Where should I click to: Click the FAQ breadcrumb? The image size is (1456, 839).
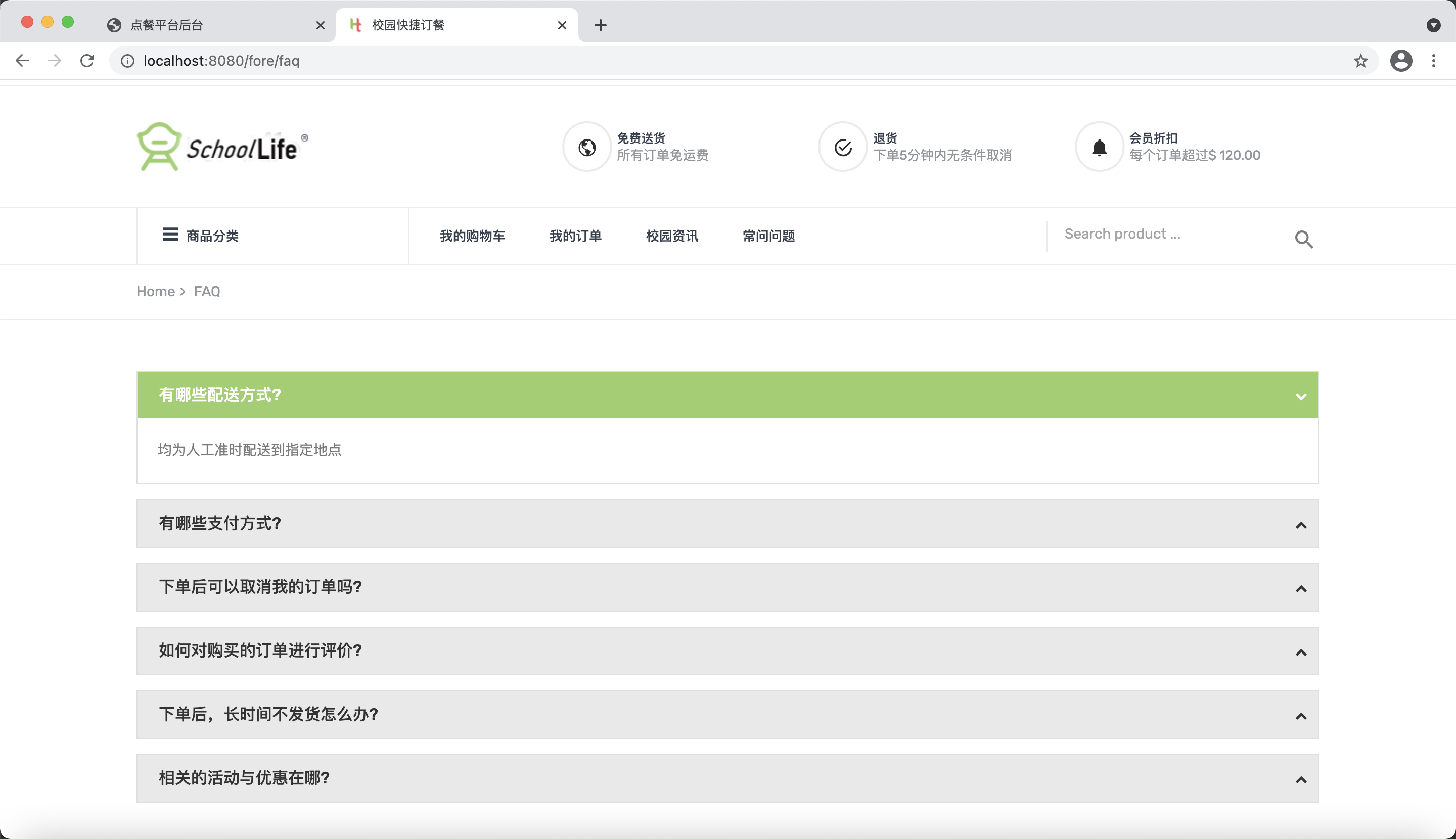tap(207, 291)
